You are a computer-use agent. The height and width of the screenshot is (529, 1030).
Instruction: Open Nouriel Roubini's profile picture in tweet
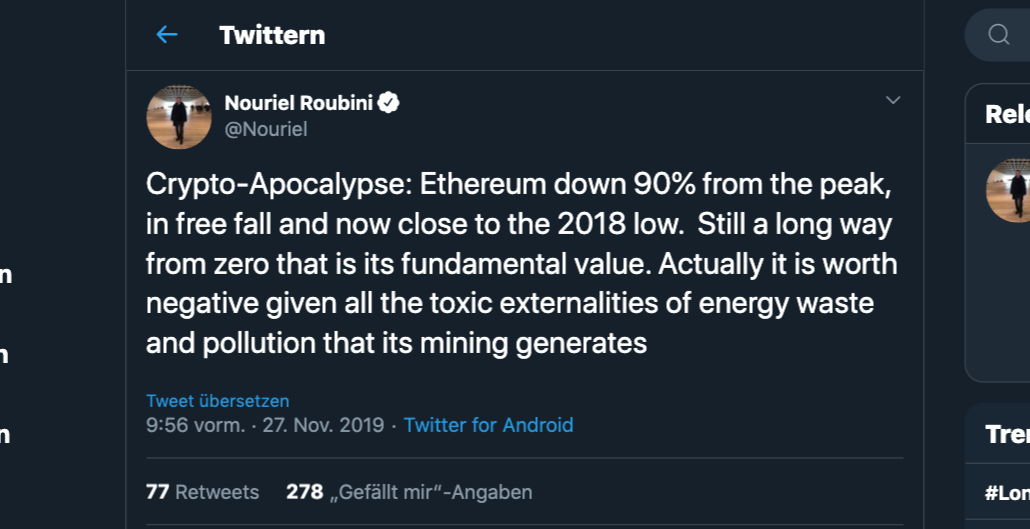coord(179,117)
